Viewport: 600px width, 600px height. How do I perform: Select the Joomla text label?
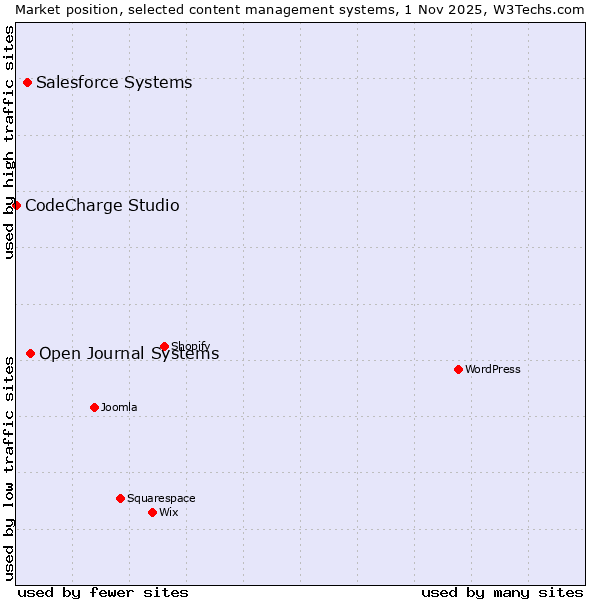point(119,407)
